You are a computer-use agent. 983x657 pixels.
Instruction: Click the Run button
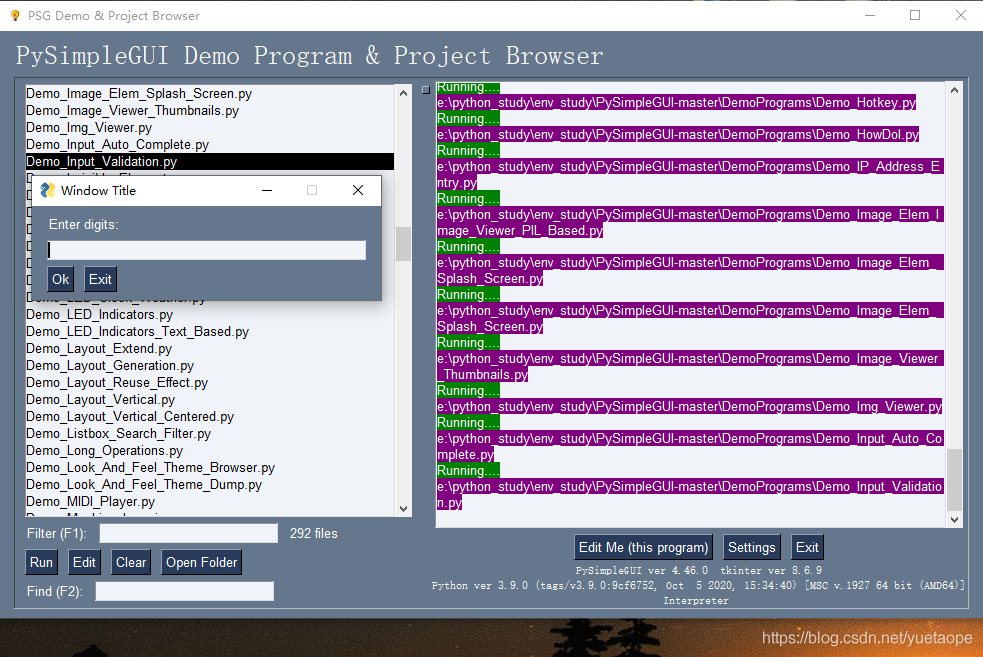(x=41, y=562)
